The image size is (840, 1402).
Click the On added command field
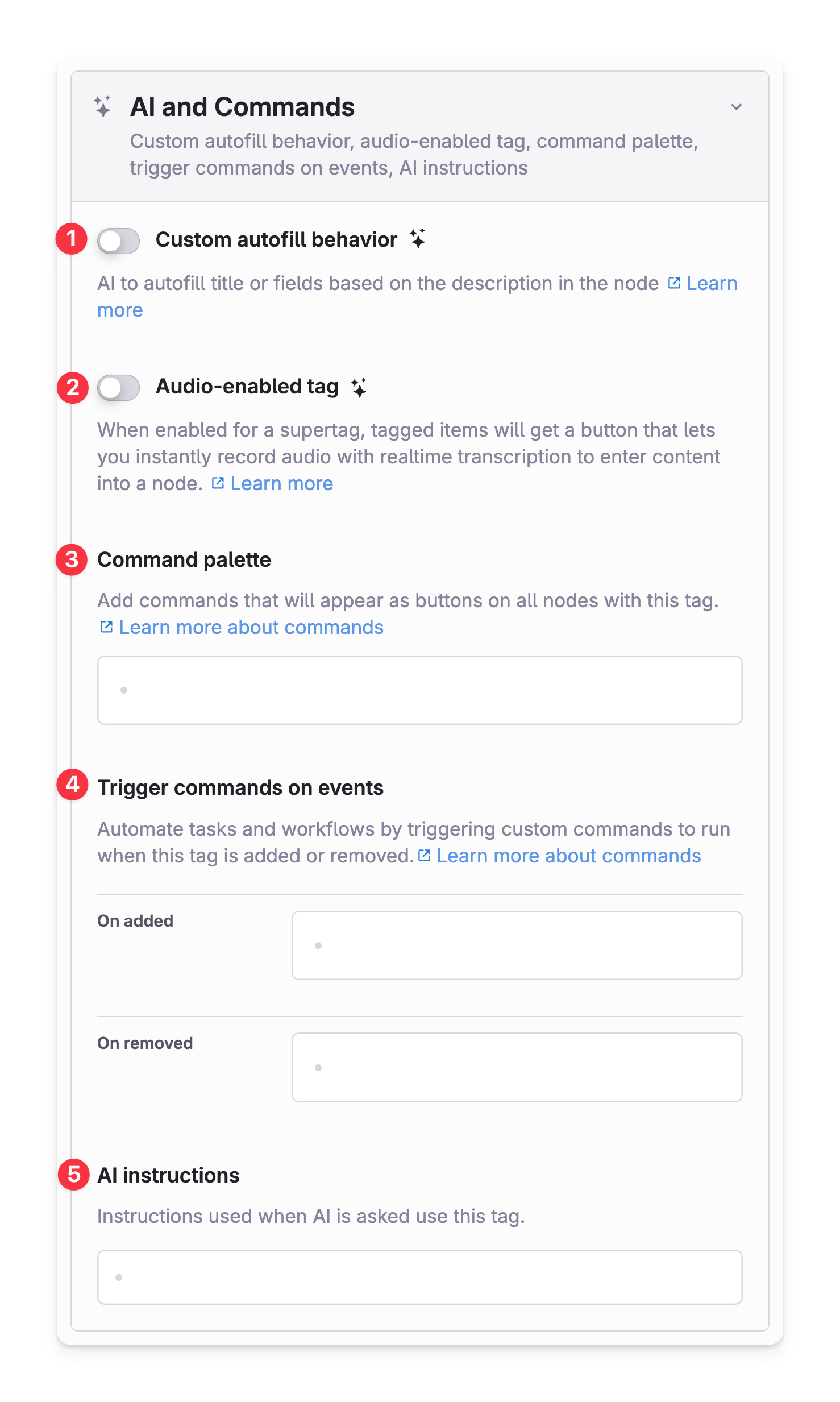pos(517,945)
